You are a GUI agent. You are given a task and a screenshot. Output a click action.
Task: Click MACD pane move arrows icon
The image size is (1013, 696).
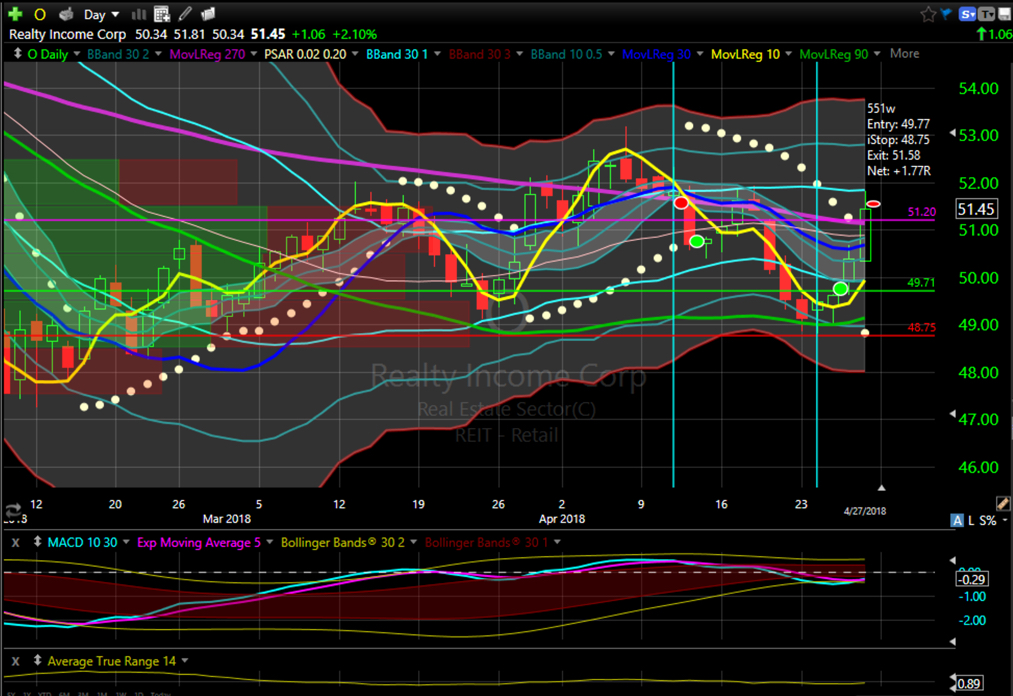pos(37,542)
